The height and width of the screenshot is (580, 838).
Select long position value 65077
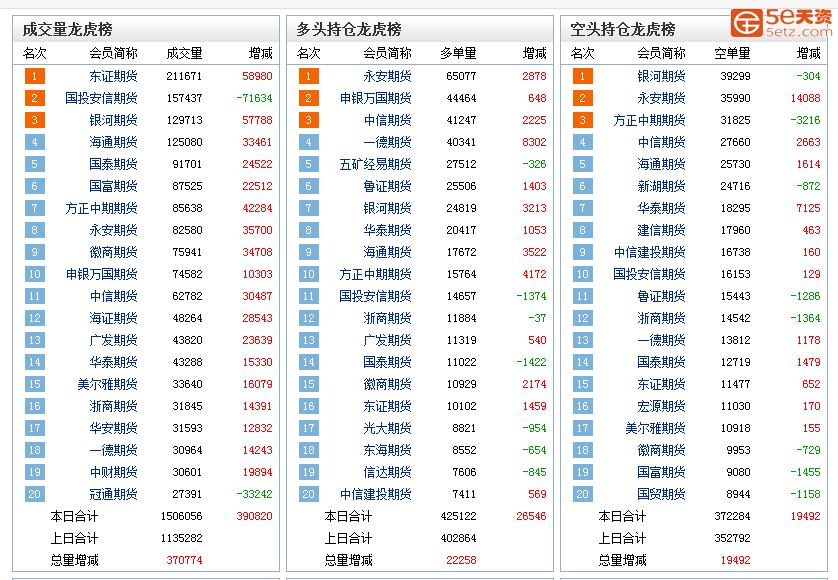pyautogui.click(x=461, y=76)
